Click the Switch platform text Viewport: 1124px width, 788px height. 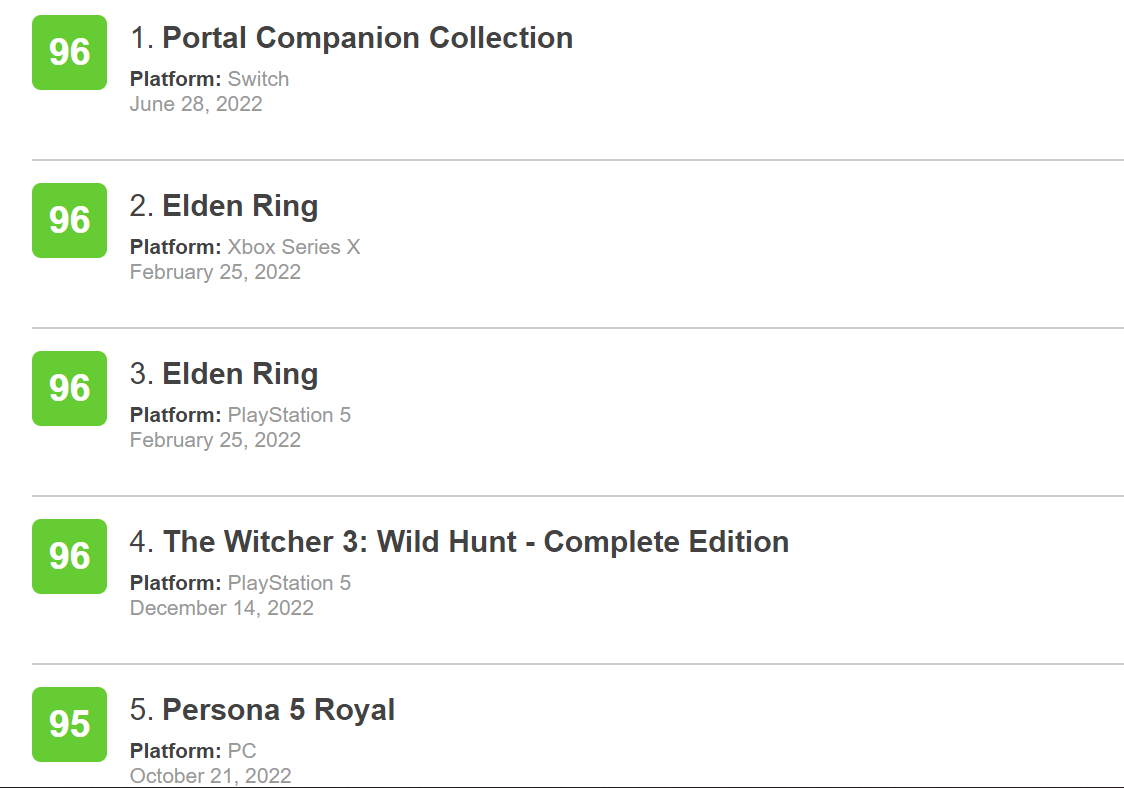click(258, 79)
